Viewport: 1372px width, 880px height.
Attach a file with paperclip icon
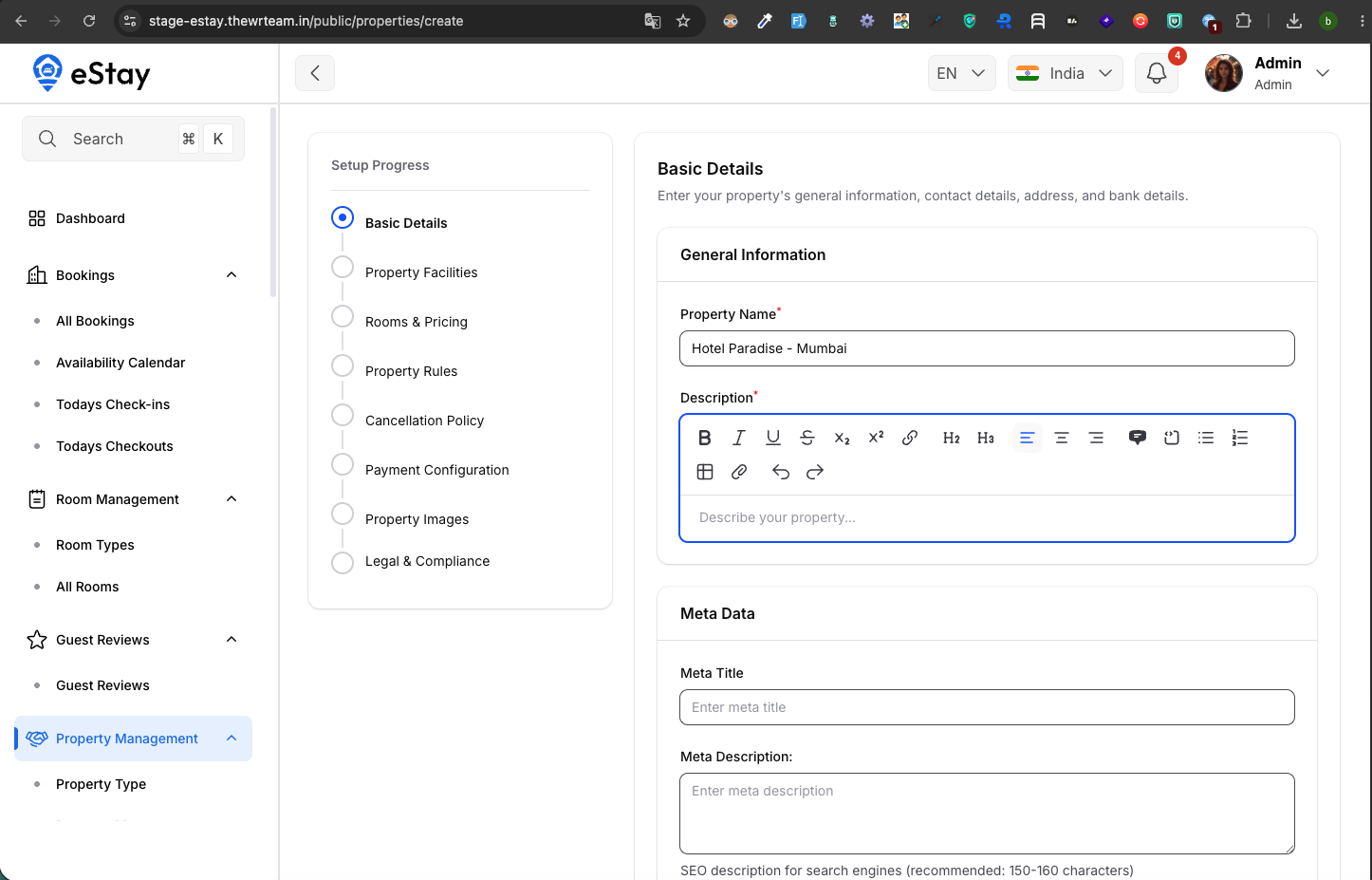click(x=738, y=472)
